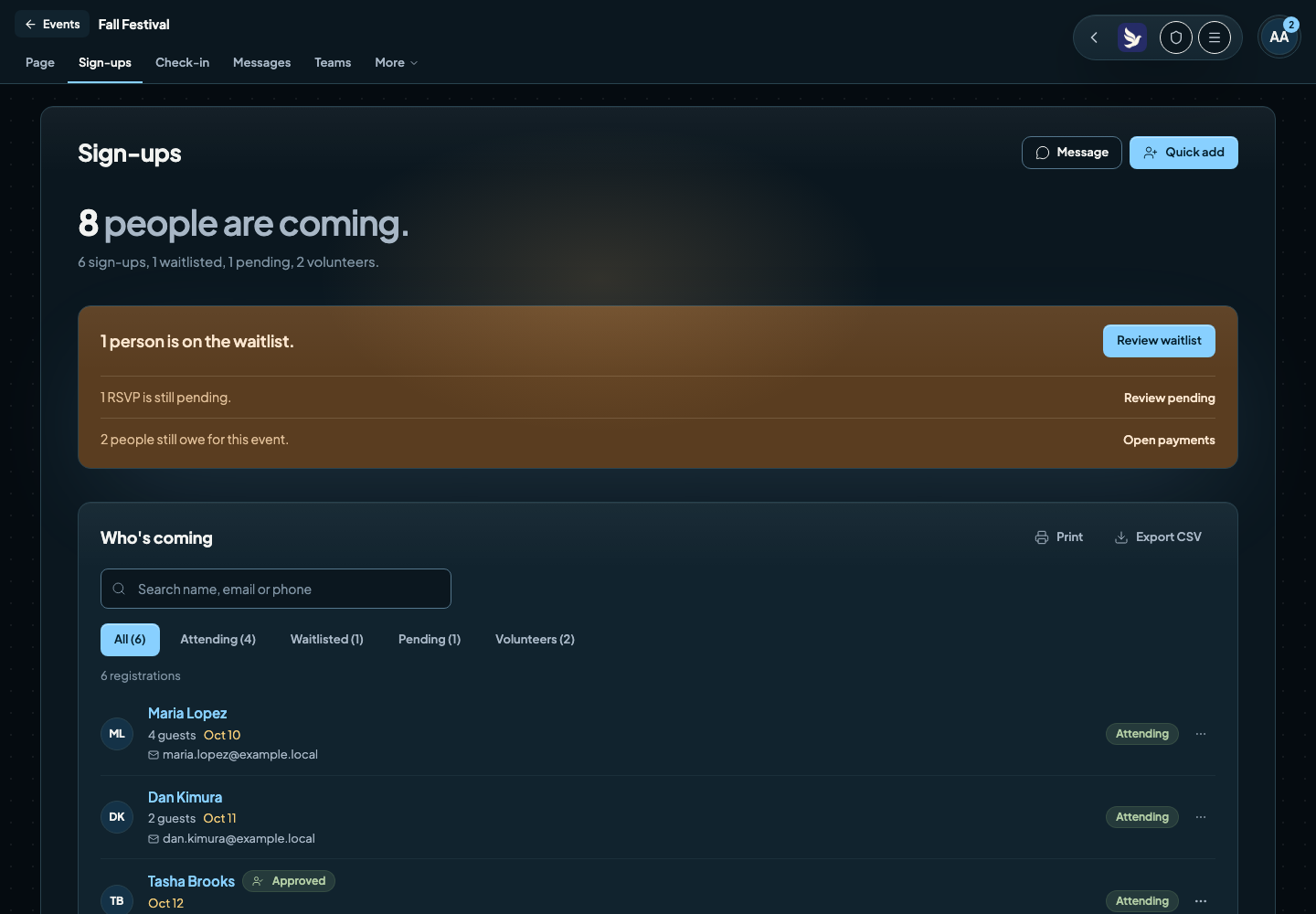1316x914 pixels.
Task: Click the Approved badge next to Tasha Brooks
Action: point(289,881)
